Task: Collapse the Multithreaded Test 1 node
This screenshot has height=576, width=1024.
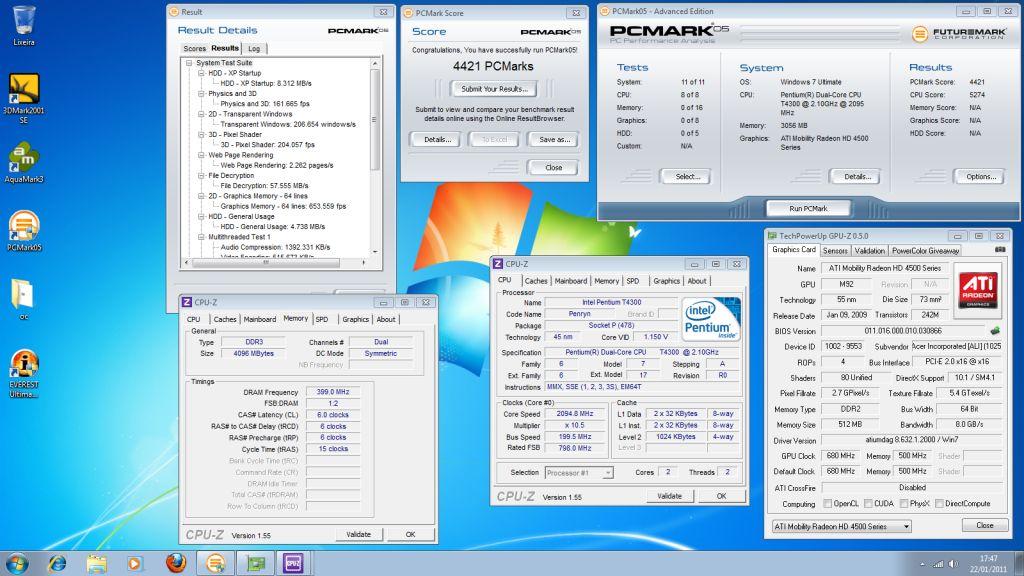Action: point(201,237)
